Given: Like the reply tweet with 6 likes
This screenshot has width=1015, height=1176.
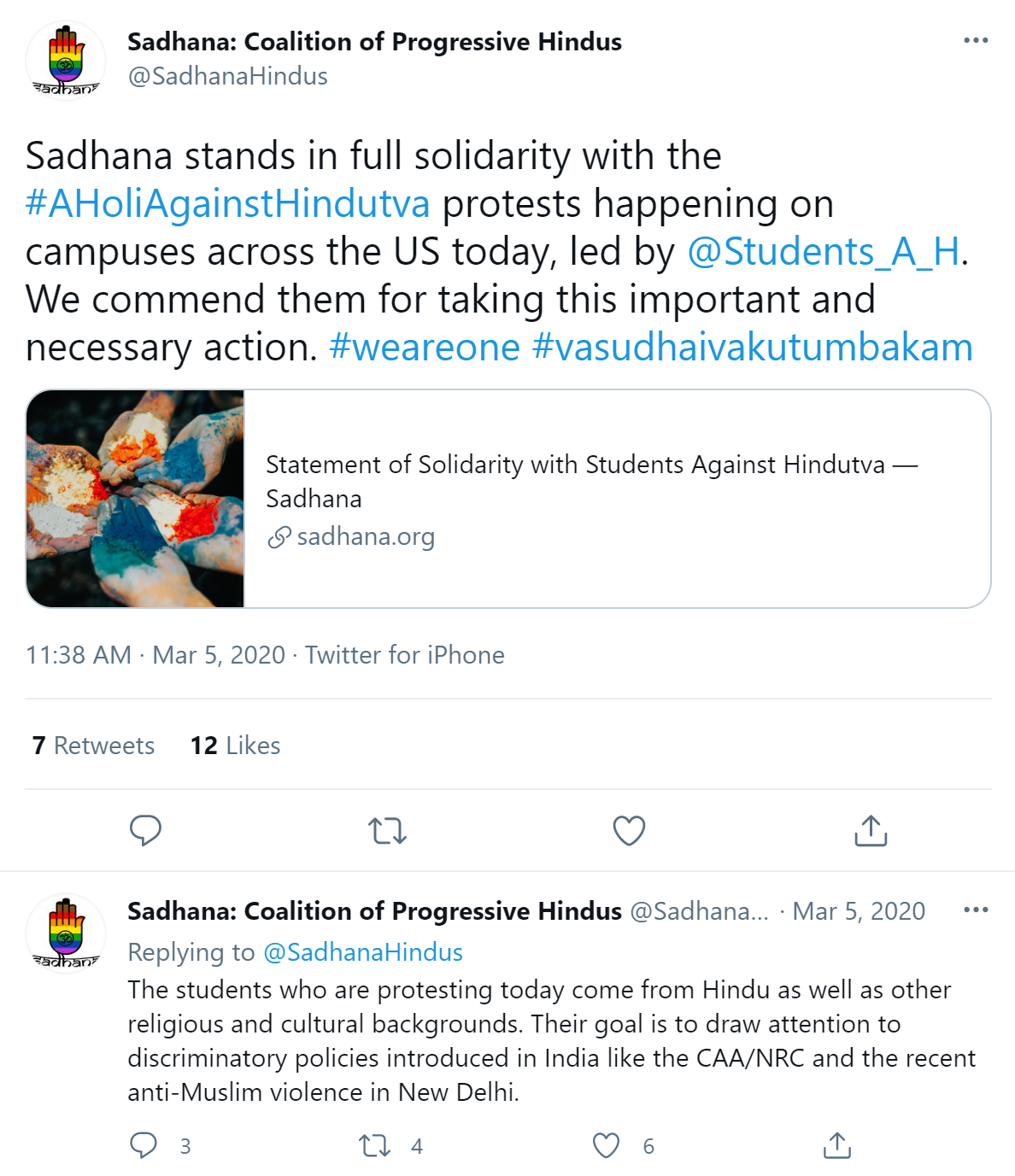Looking at the screenshot, I should click(x=606, y=1145).
